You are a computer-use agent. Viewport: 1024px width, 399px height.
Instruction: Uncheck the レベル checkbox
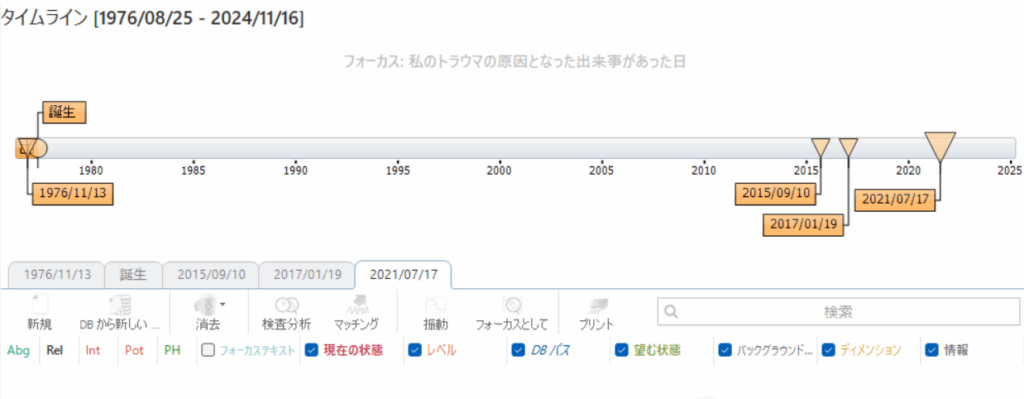point(415,351)
